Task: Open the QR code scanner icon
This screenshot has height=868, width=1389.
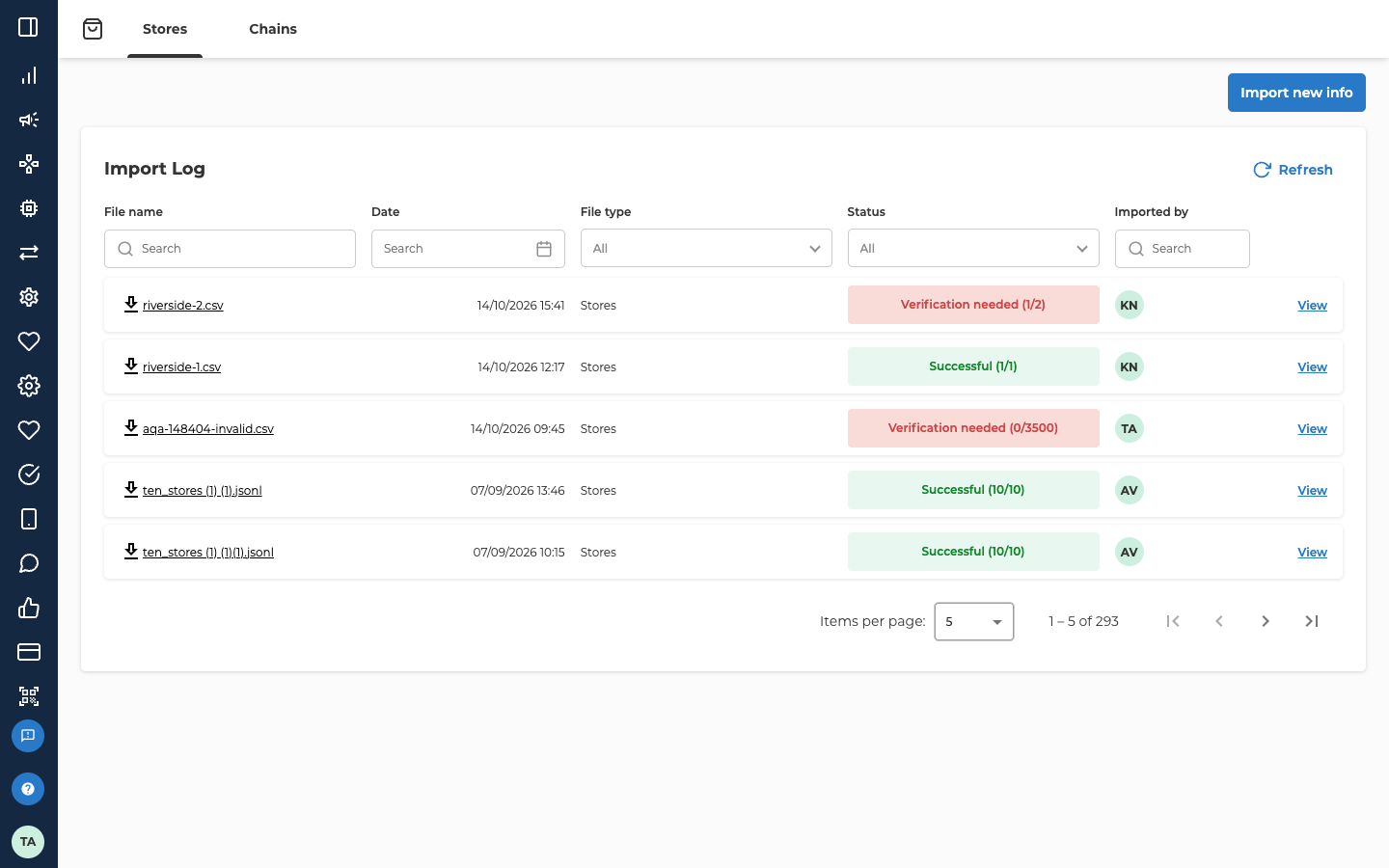Action: click(x=29, y=696)
